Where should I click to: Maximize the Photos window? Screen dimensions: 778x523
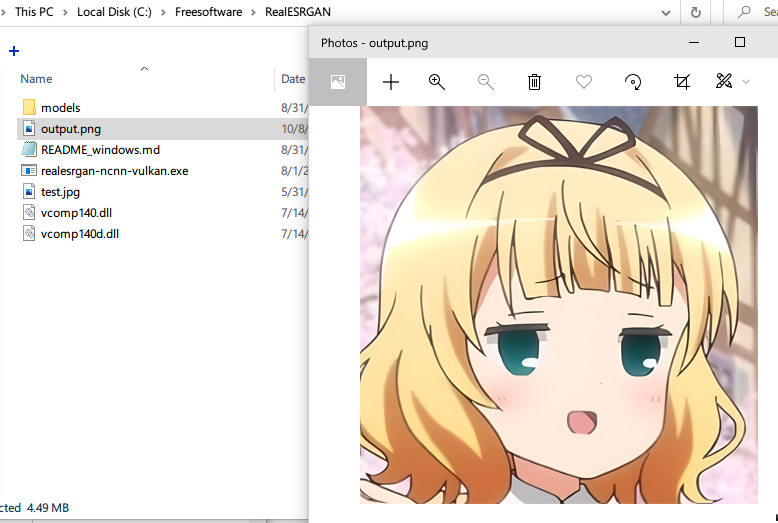point(740,42)
